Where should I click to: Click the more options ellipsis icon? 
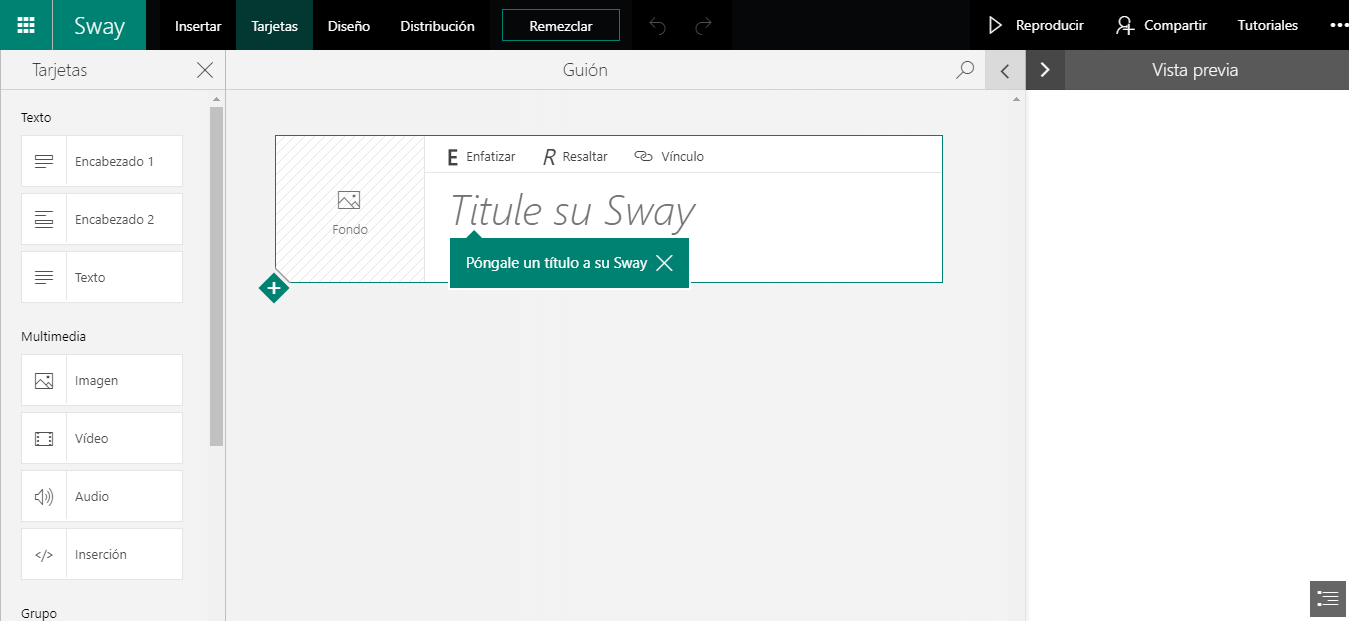[x=1338, y=25]
